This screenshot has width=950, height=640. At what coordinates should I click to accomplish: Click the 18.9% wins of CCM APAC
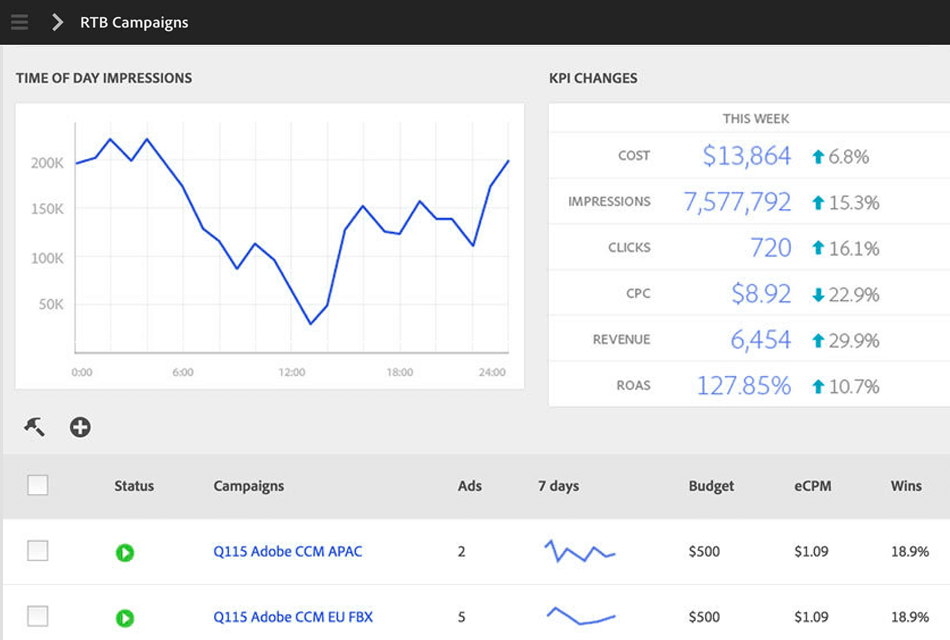(909, 552)
